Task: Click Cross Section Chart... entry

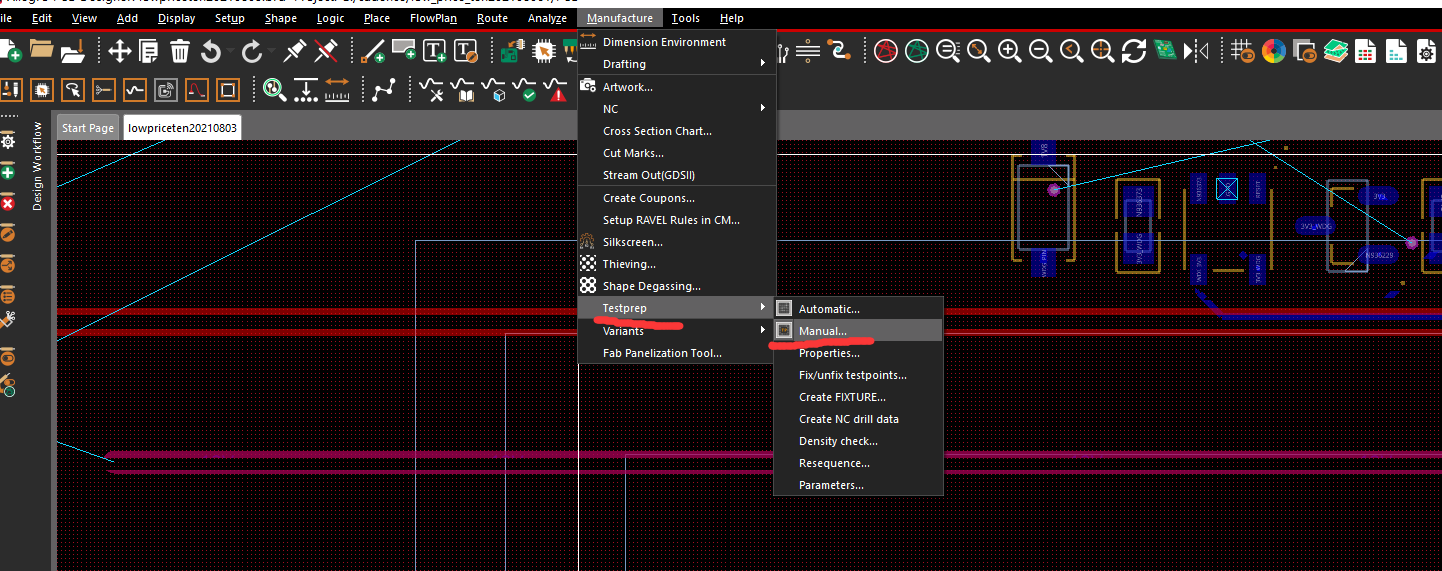Action: pos(677,131)
